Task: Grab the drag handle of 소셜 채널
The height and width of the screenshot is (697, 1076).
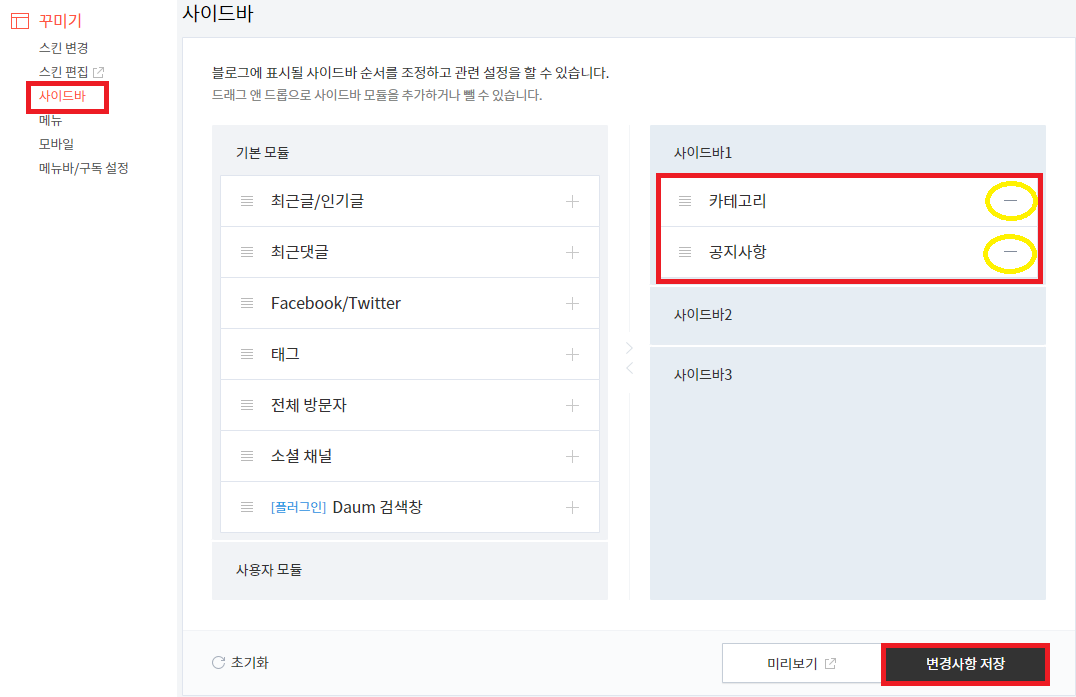Action: [247, 456]
